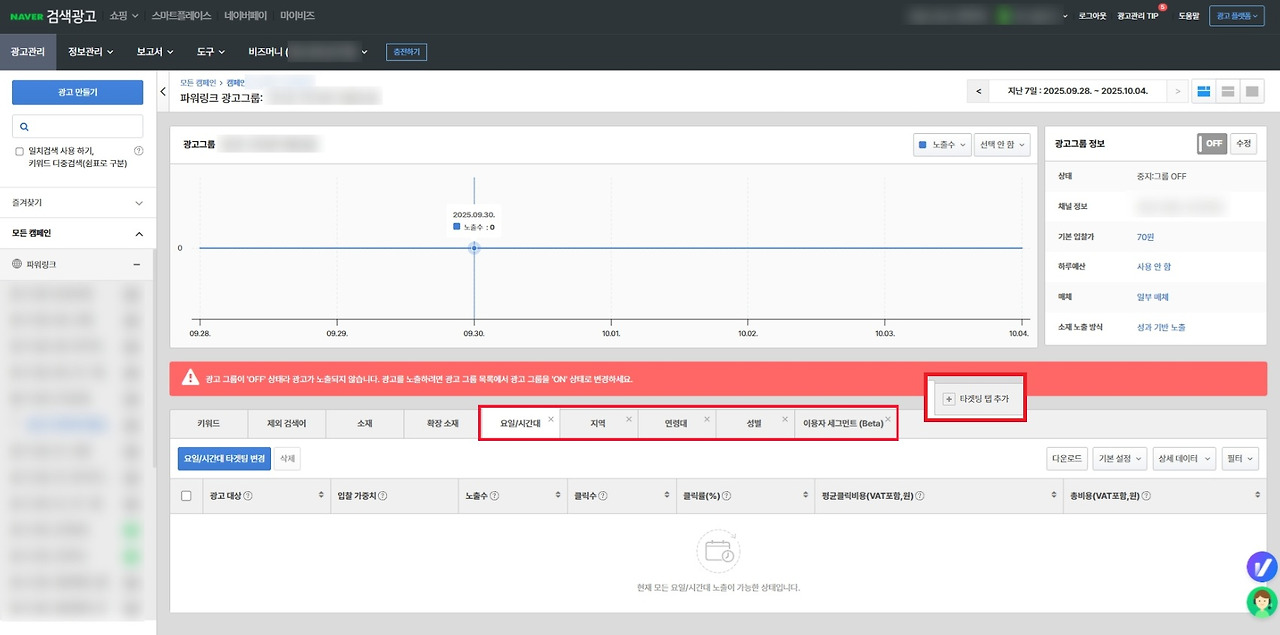Open the 선택 안 함 chart dropdown
Image resolution: width=1280 pixels, height=635 pixels.
pyautogui.click(x=1003, y=145)
